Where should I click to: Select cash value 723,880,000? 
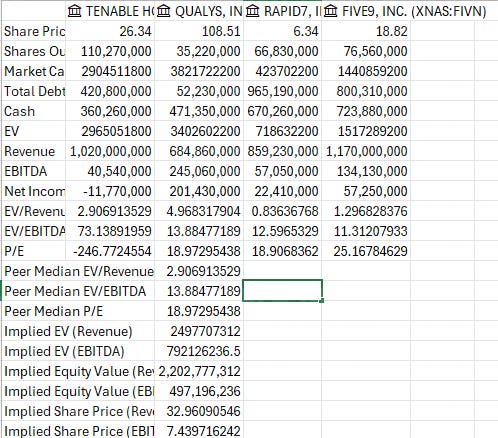pos(372,111)
